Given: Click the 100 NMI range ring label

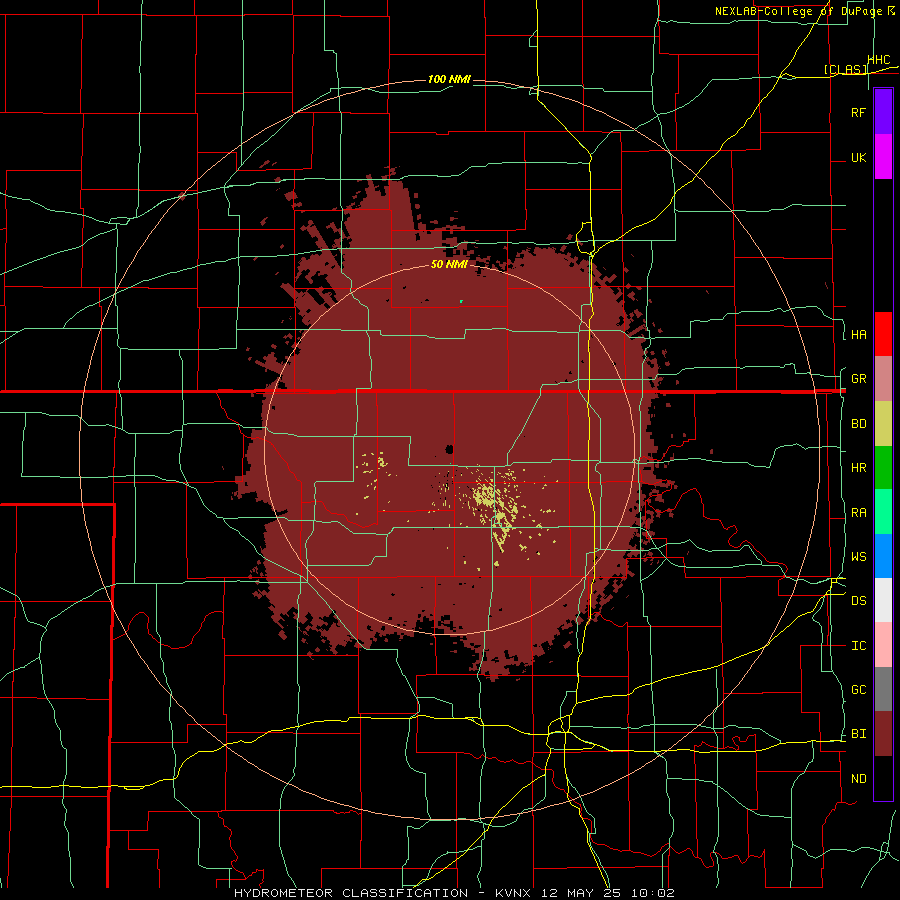Looking at the screenshot, I should (x=449, y=79).
